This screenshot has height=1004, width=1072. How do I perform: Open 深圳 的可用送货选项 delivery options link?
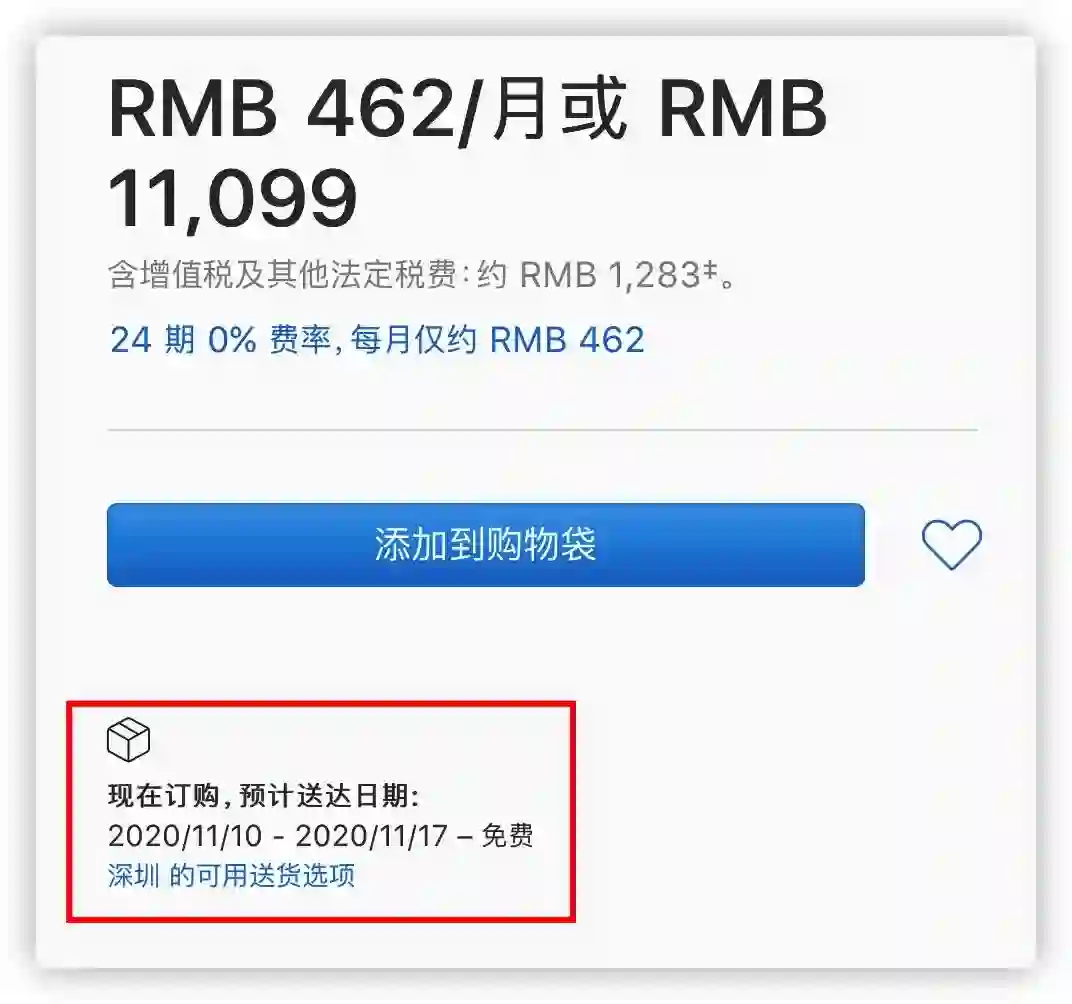[x=231, y=875]
